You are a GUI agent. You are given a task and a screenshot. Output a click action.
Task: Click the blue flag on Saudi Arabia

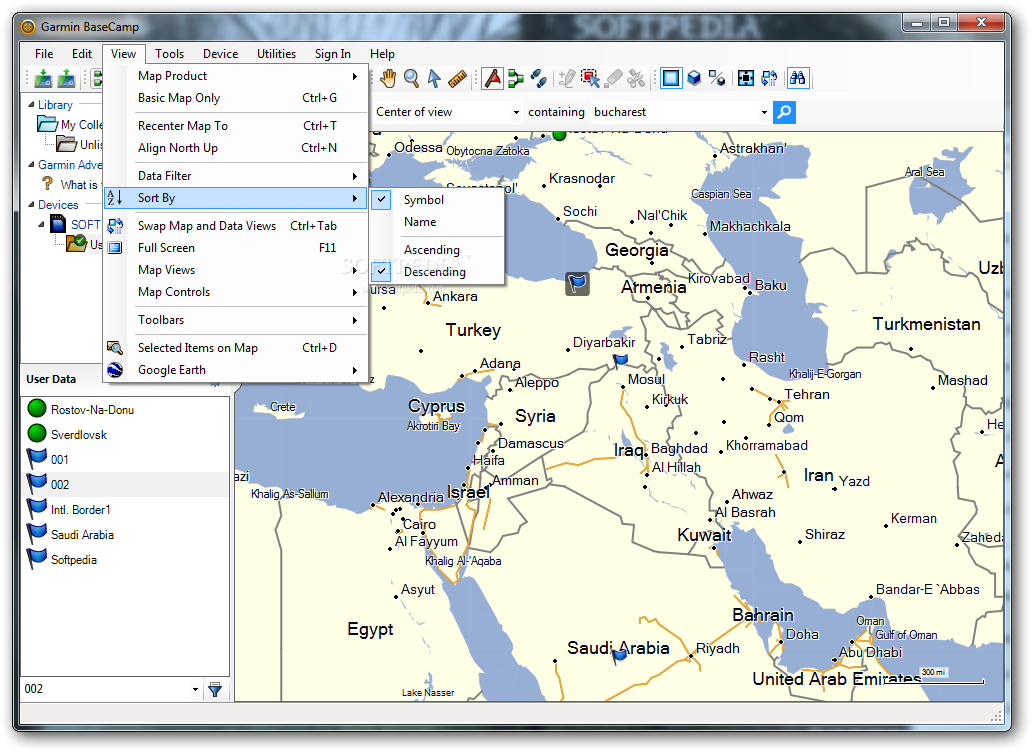(620, 655)
